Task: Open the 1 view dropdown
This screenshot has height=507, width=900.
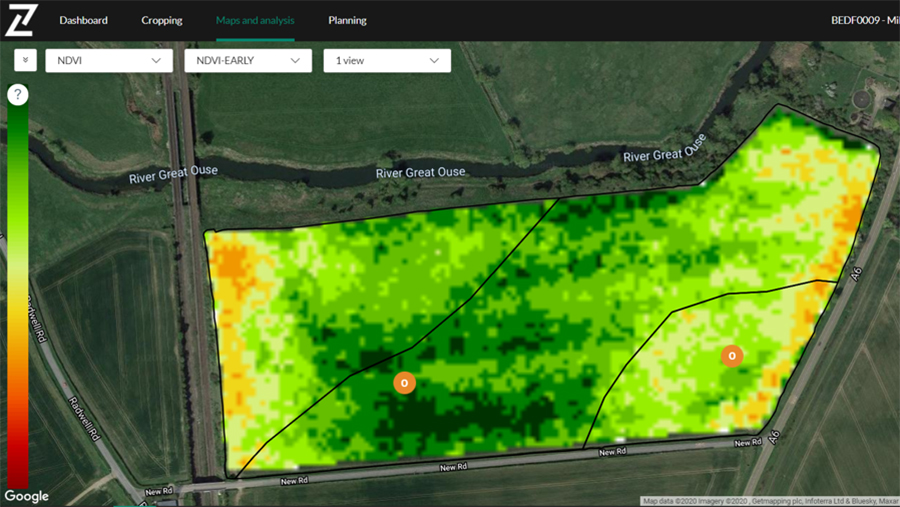Action: pyautogui.click(x=387, y=61)
